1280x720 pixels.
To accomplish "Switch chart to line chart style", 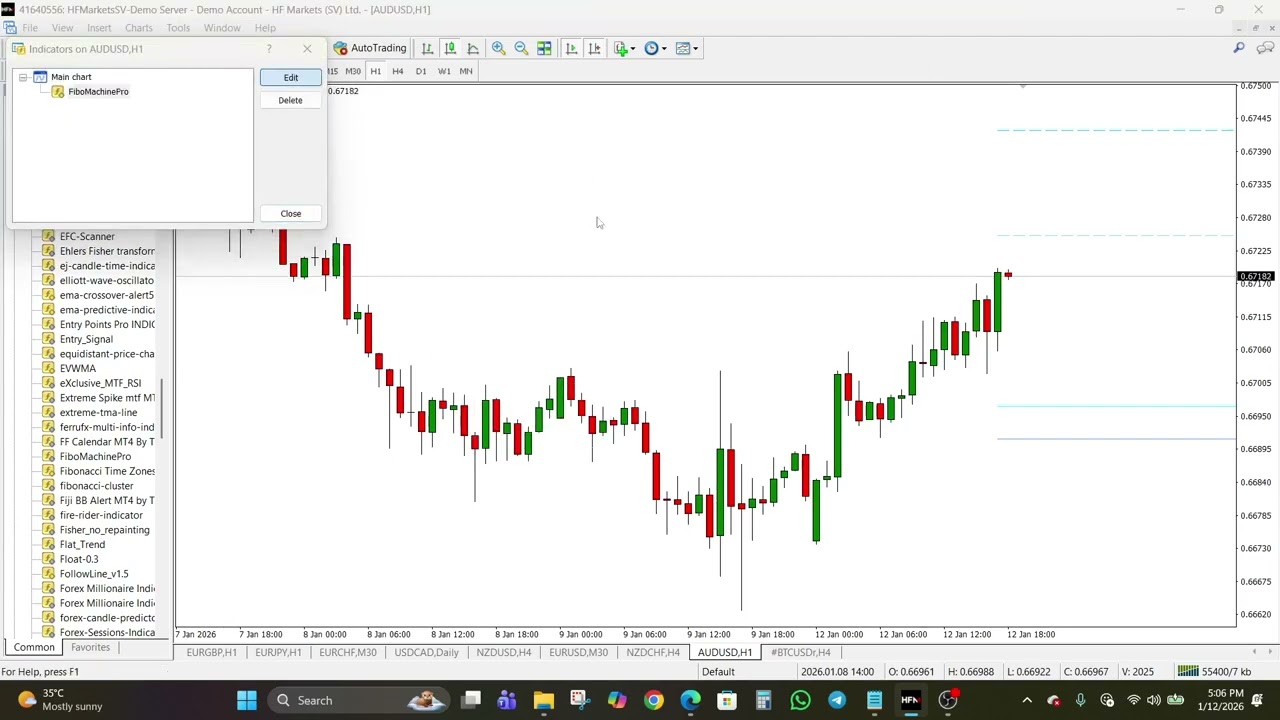I will click(x=473, y=48).
